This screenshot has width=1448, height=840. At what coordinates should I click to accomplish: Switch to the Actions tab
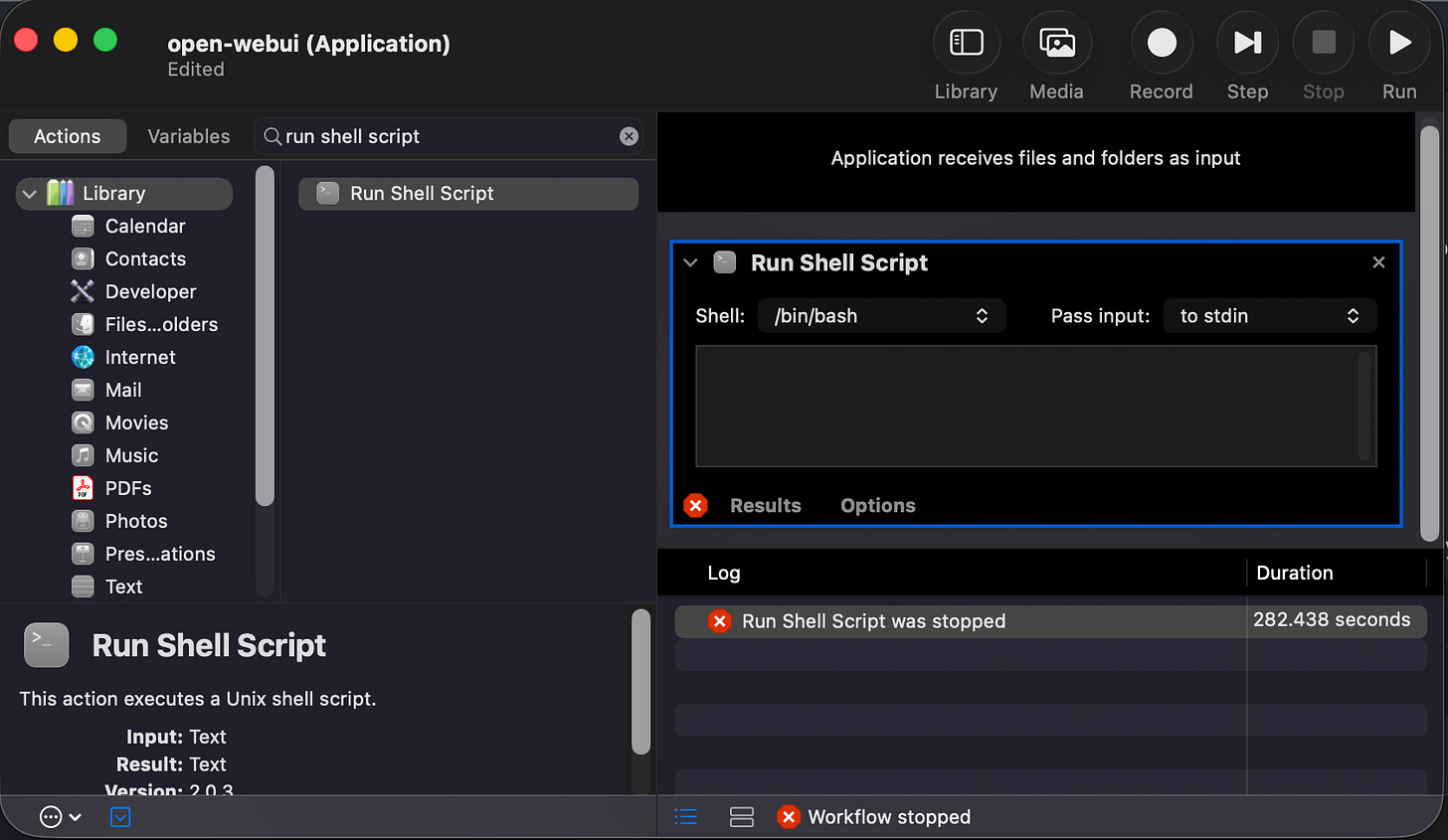[x=68, y=136]
